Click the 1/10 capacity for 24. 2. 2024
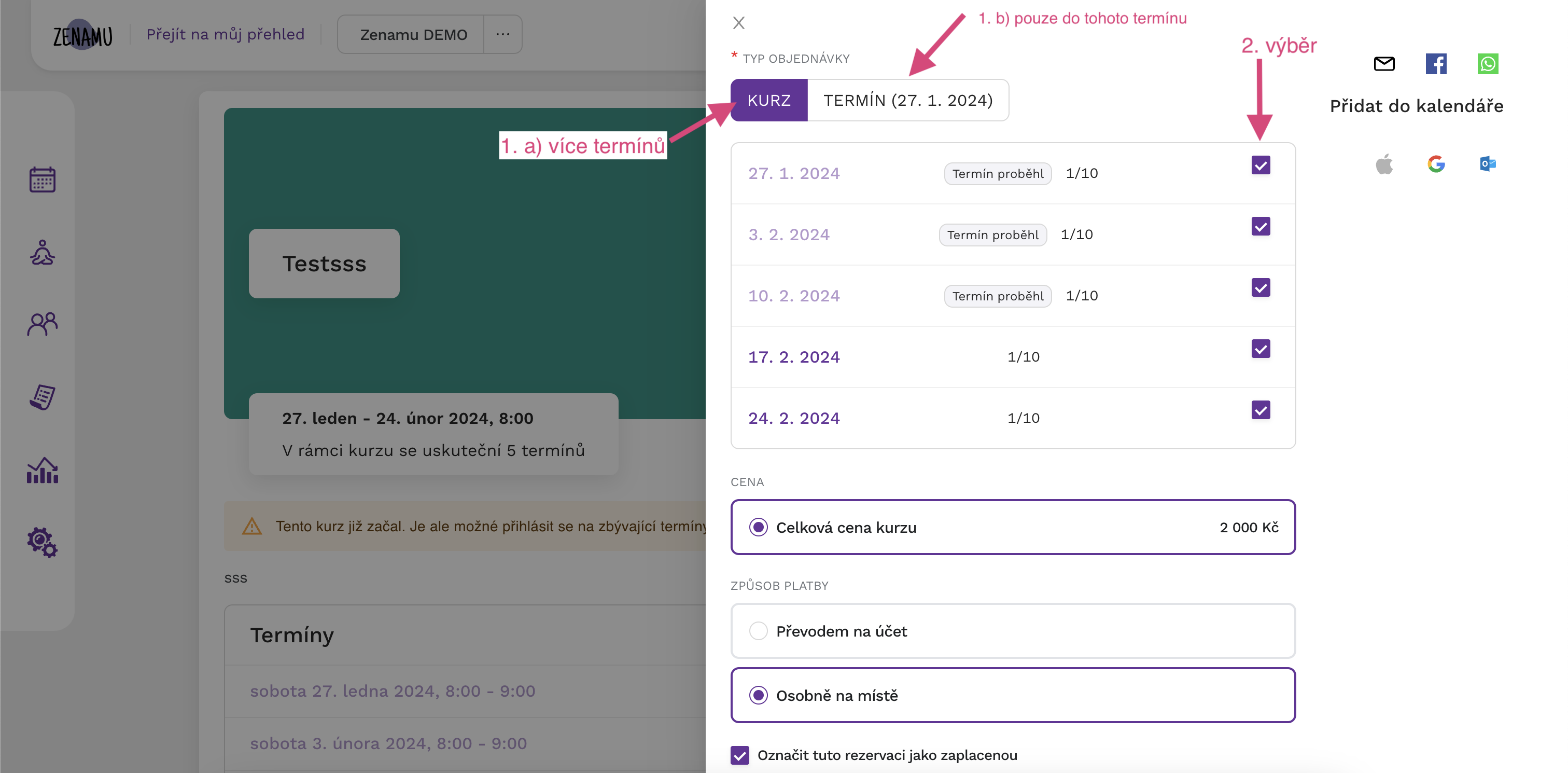The height and width of the screenshot is (773, 1568). click(x=1023, y=418)
